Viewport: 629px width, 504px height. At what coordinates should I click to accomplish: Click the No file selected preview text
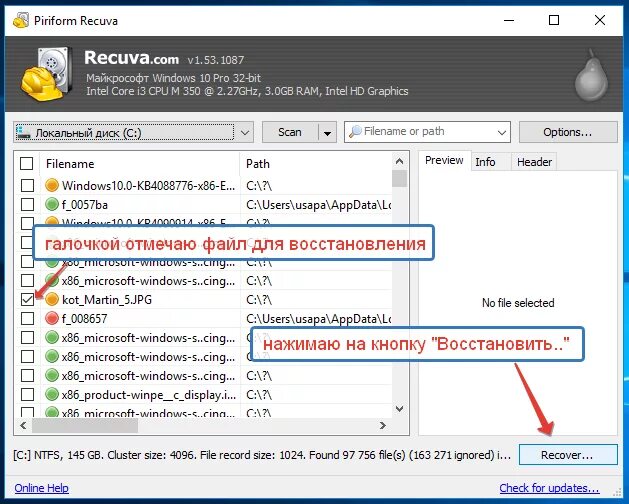(518, 303)
